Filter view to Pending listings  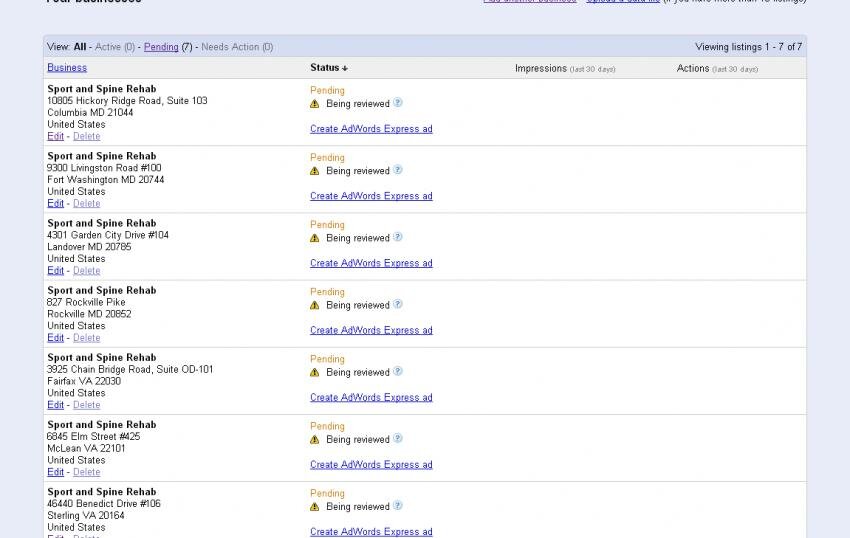(161, 47)
